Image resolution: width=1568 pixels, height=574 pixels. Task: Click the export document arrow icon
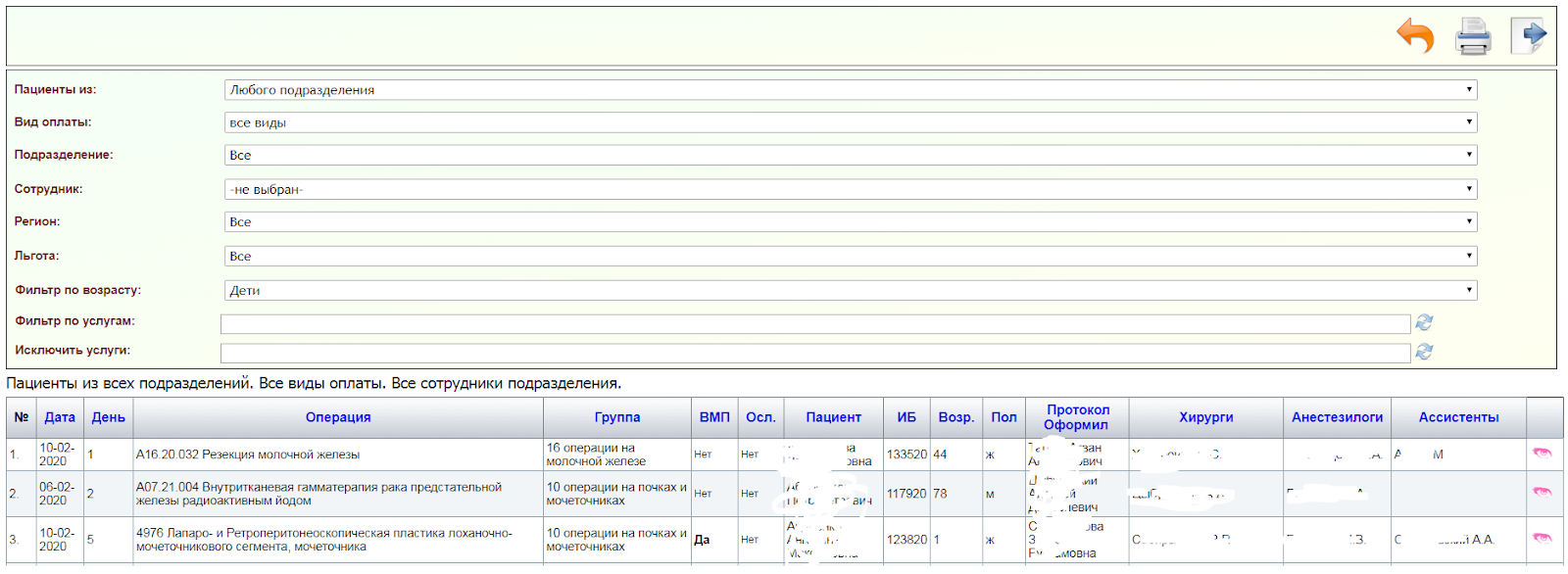1529,36
